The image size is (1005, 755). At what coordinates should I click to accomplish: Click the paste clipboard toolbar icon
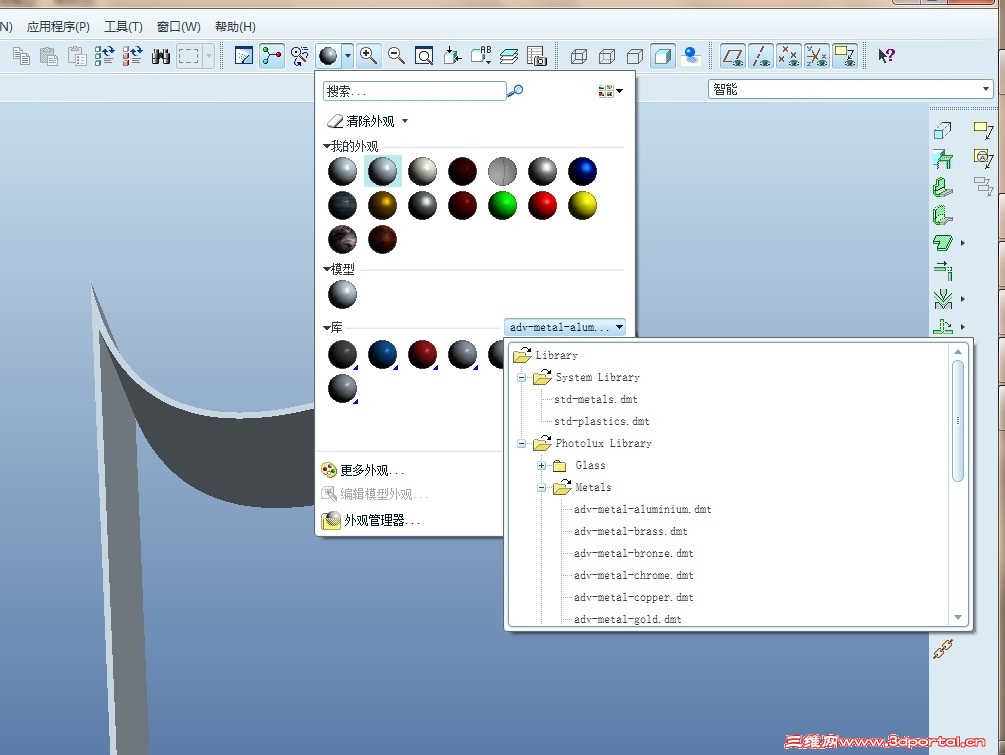tap(49, 56)
